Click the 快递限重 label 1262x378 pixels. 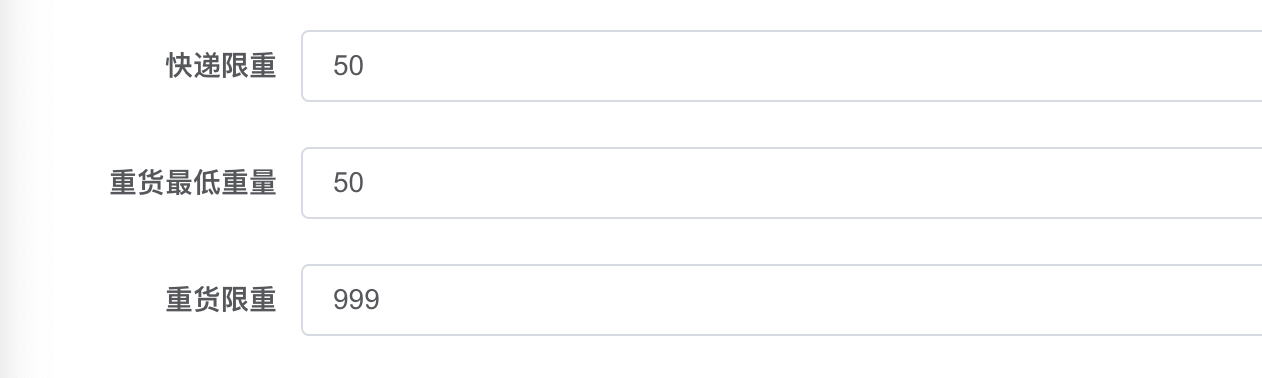[221, 66]
